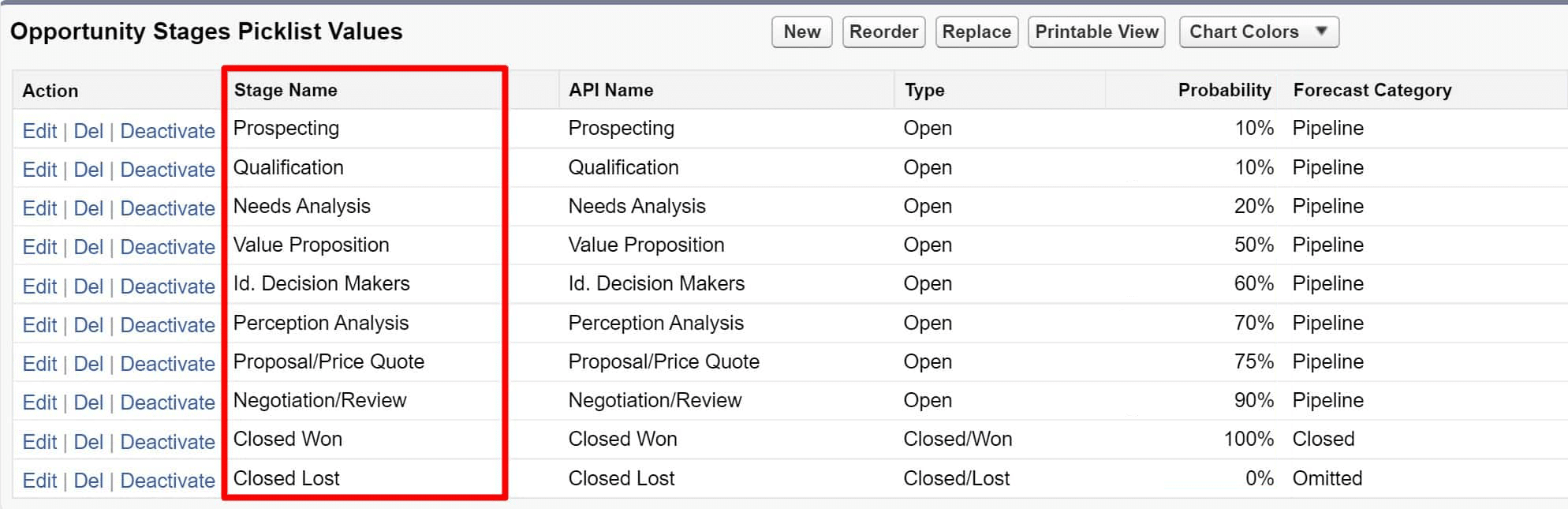Click the Stage Name column header
Screen dimensions: 1568x509
286,90
